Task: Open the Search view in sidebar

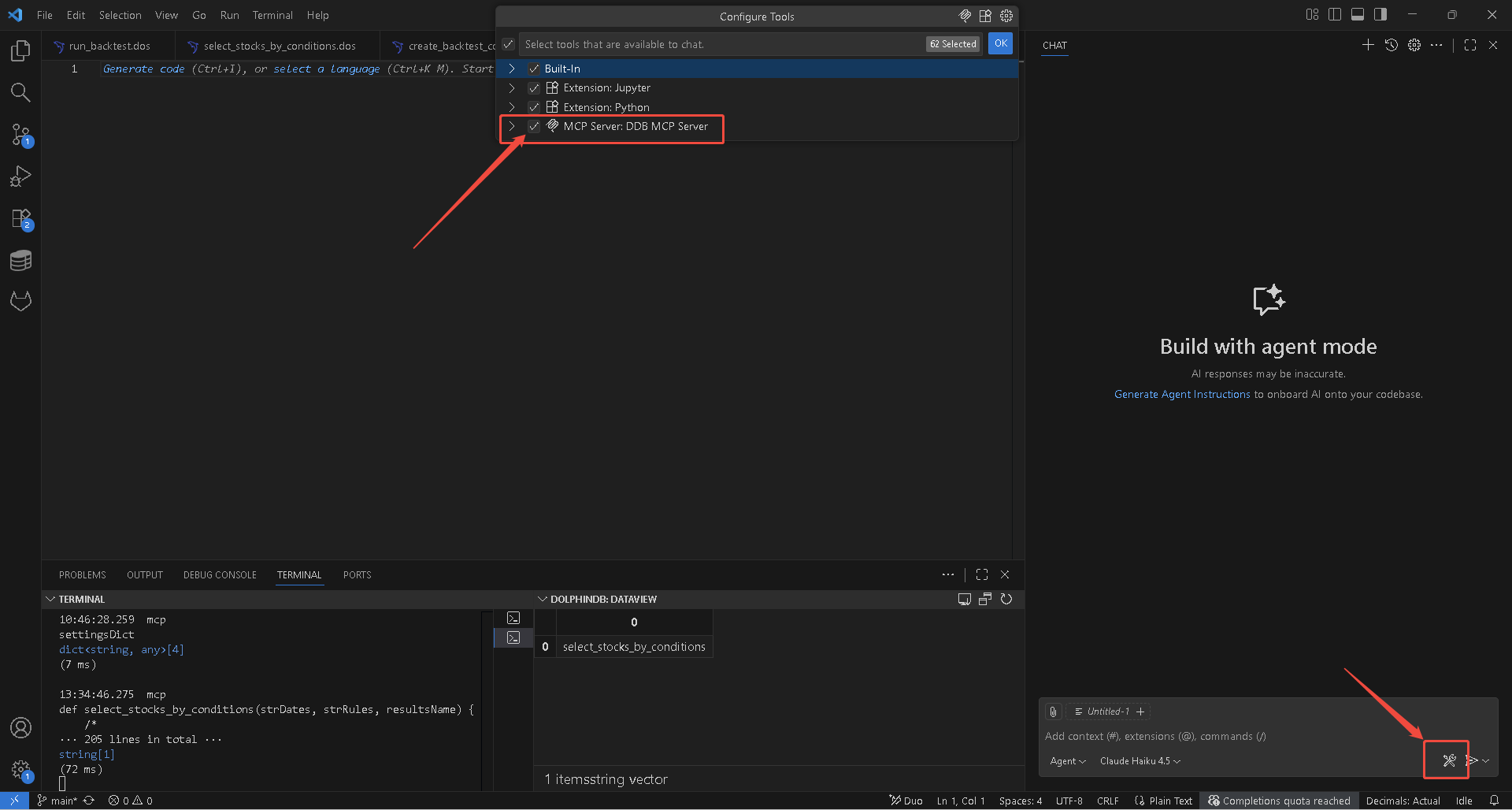Action: [x=20, y=93]
